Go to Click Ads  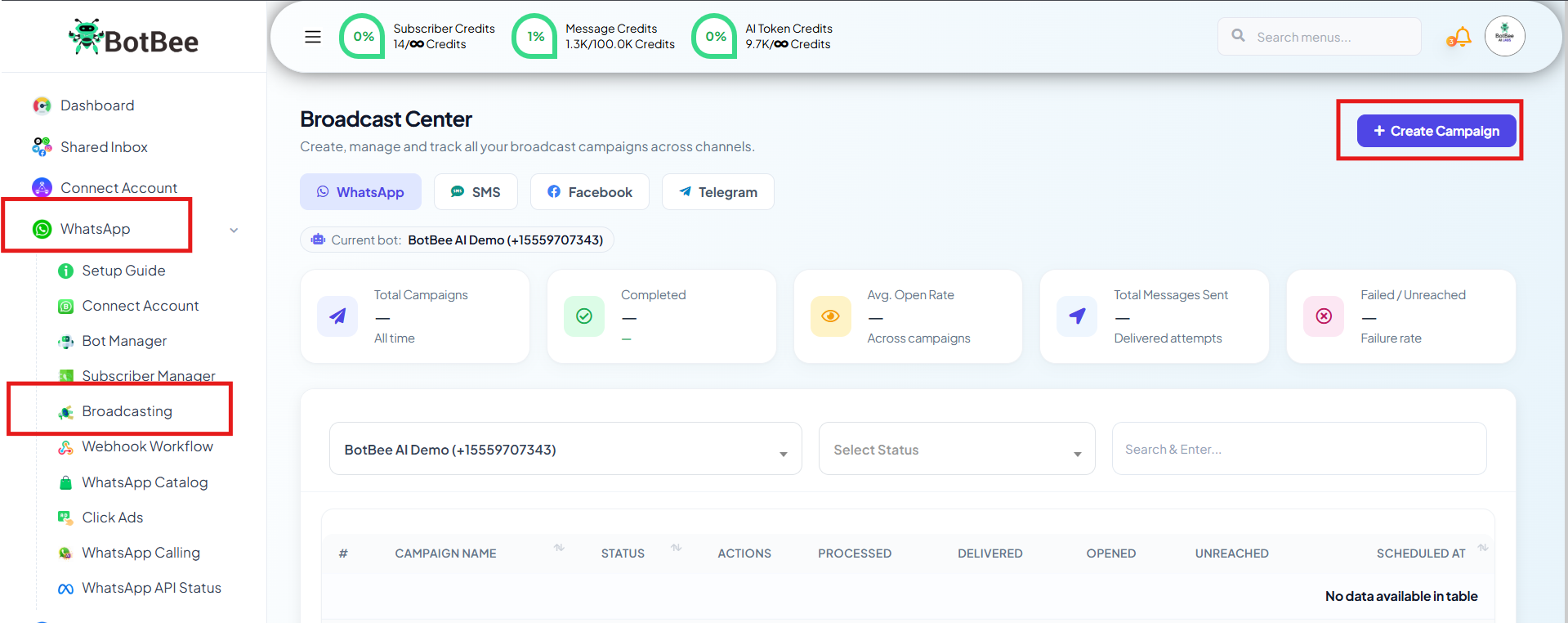pos(113,518)
